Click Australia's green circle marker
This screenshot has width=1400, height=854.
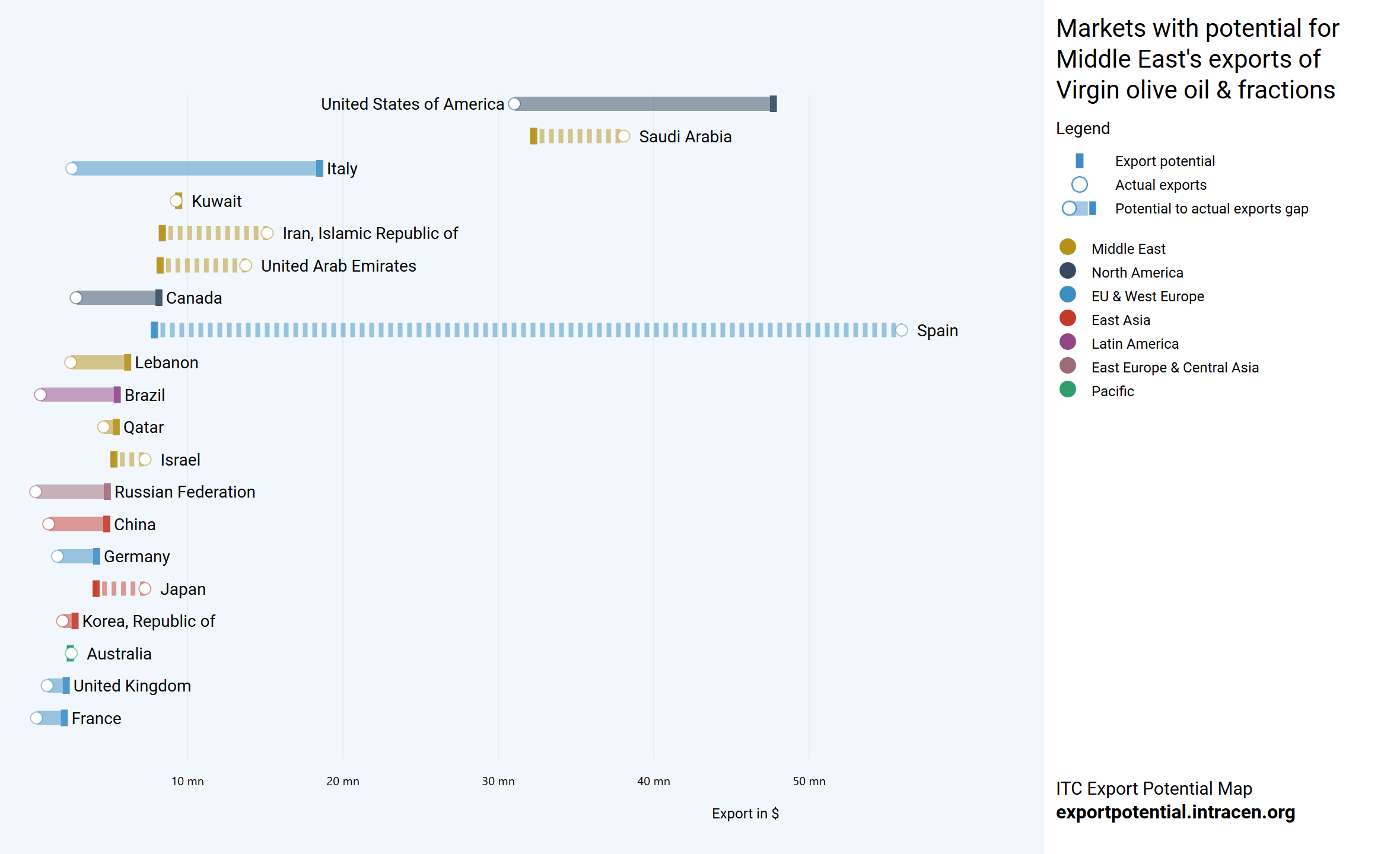pyautogui.click(x=71, y=654)
